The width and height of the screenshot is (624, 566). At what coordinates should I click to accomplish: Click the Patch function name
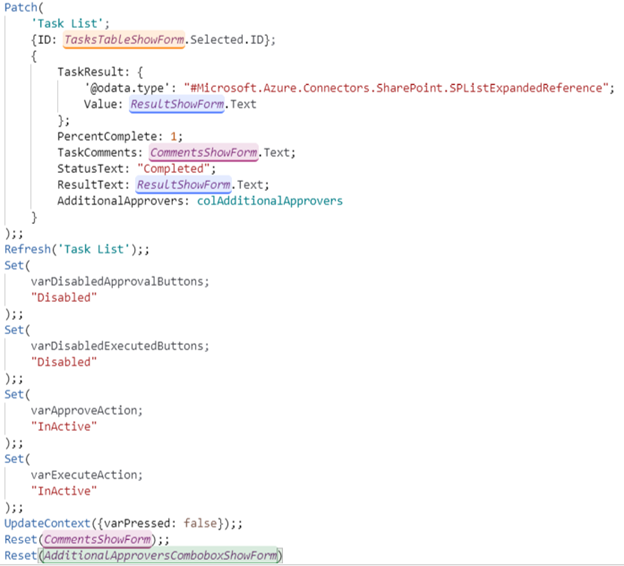pos(21,7)
